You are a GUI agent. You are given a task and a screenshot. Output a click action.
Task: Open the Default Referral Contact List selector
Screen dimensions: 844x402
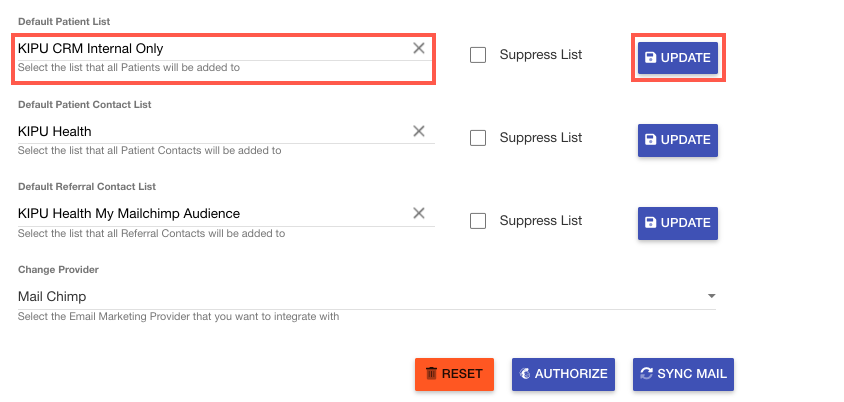[210, 213]
